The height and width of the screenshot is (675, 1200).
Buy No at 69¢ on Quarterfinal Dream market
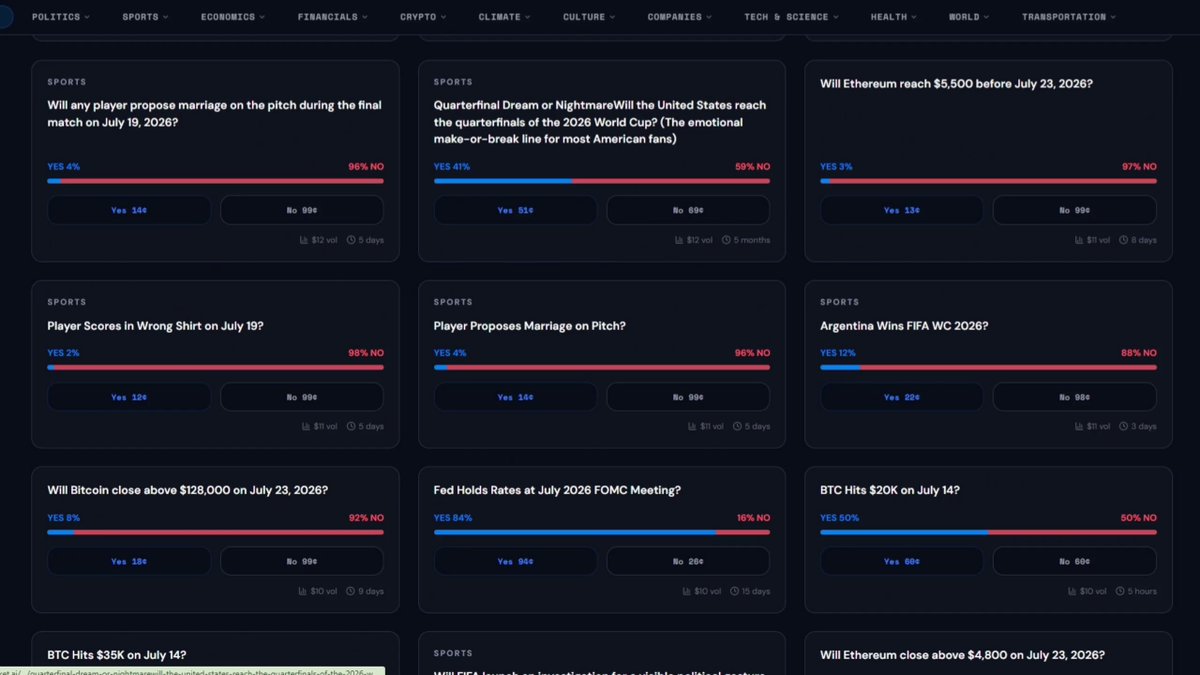(688, 210)
